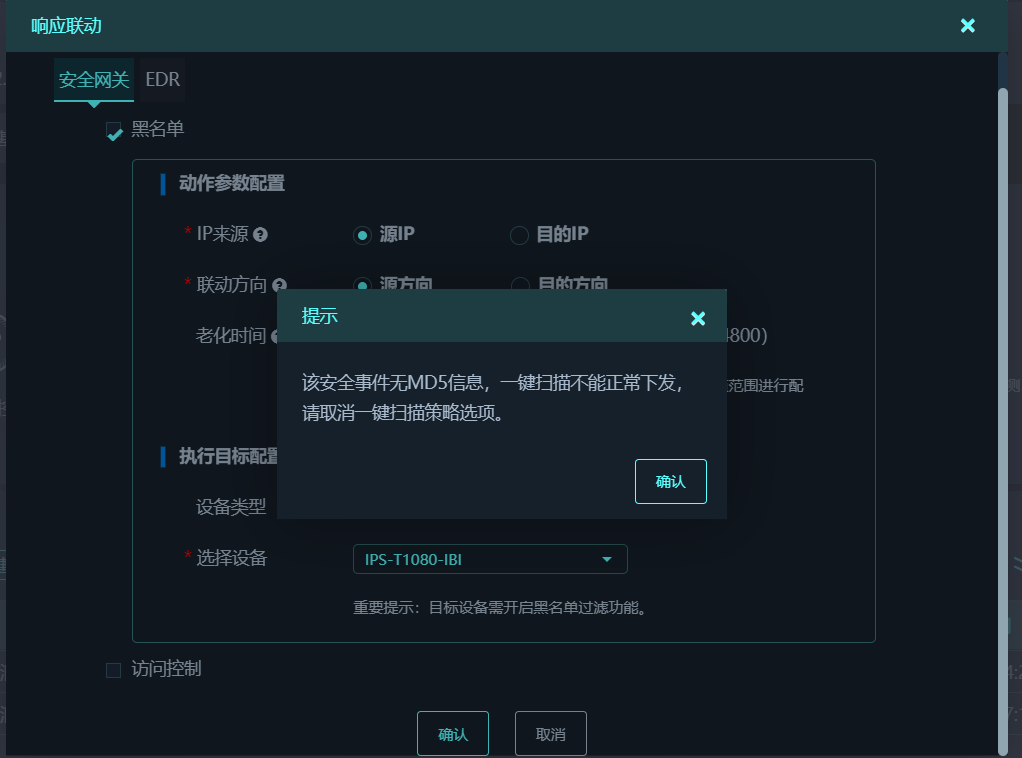Click the dropdown arrow in 选择设备 field
Viewport: 1022px width, 758px height.
tap(607, 559)
